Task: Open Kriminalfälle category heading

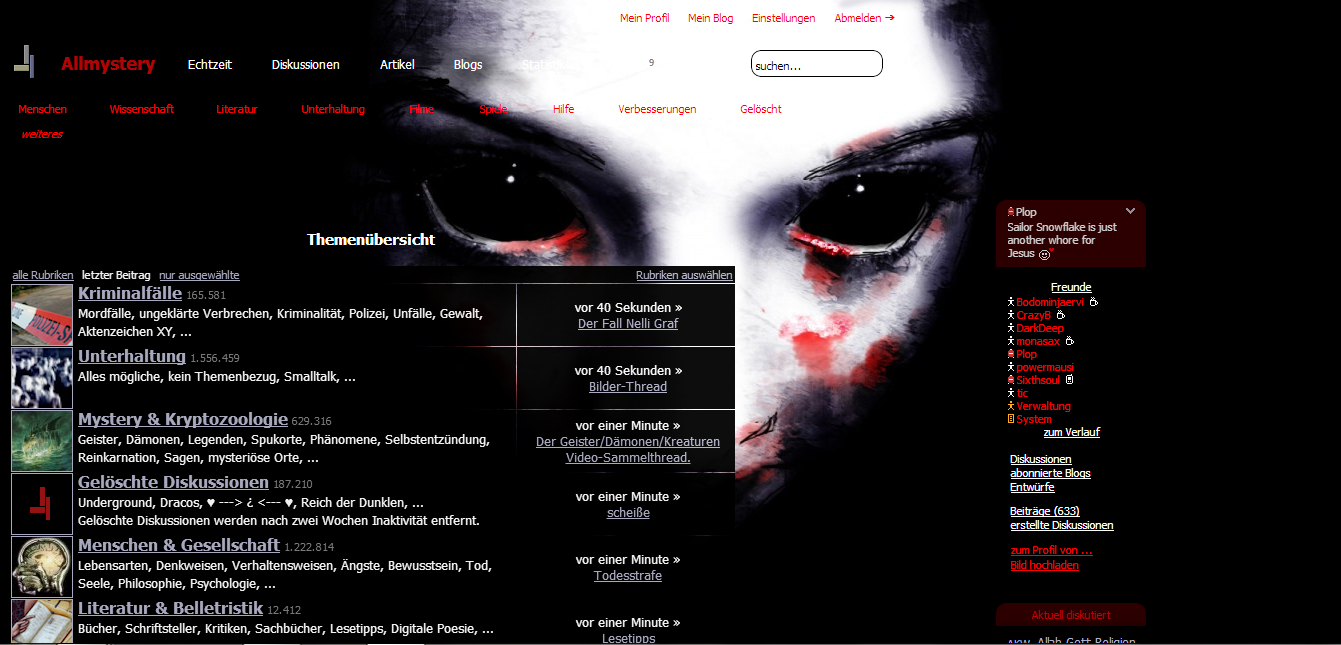Action: 130,294
